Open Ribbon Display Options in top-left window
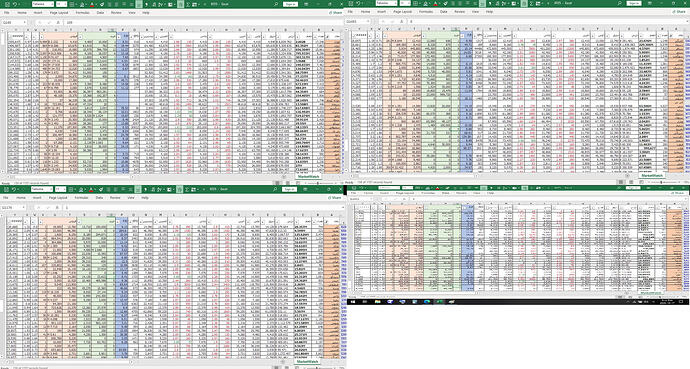690x369 pixels. [x=306, y=4]
